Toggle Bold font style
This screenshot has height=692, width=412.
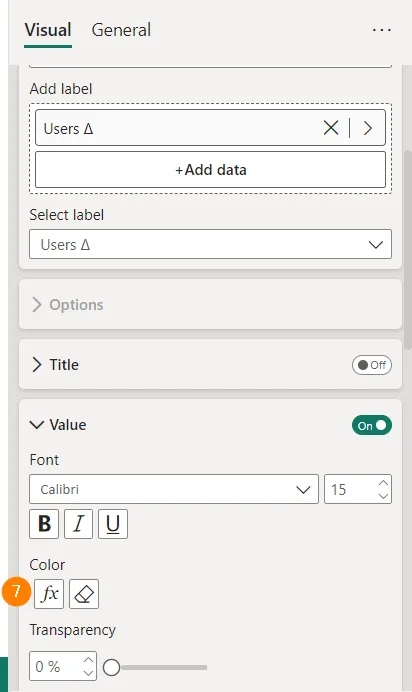(x=44, y=524)
